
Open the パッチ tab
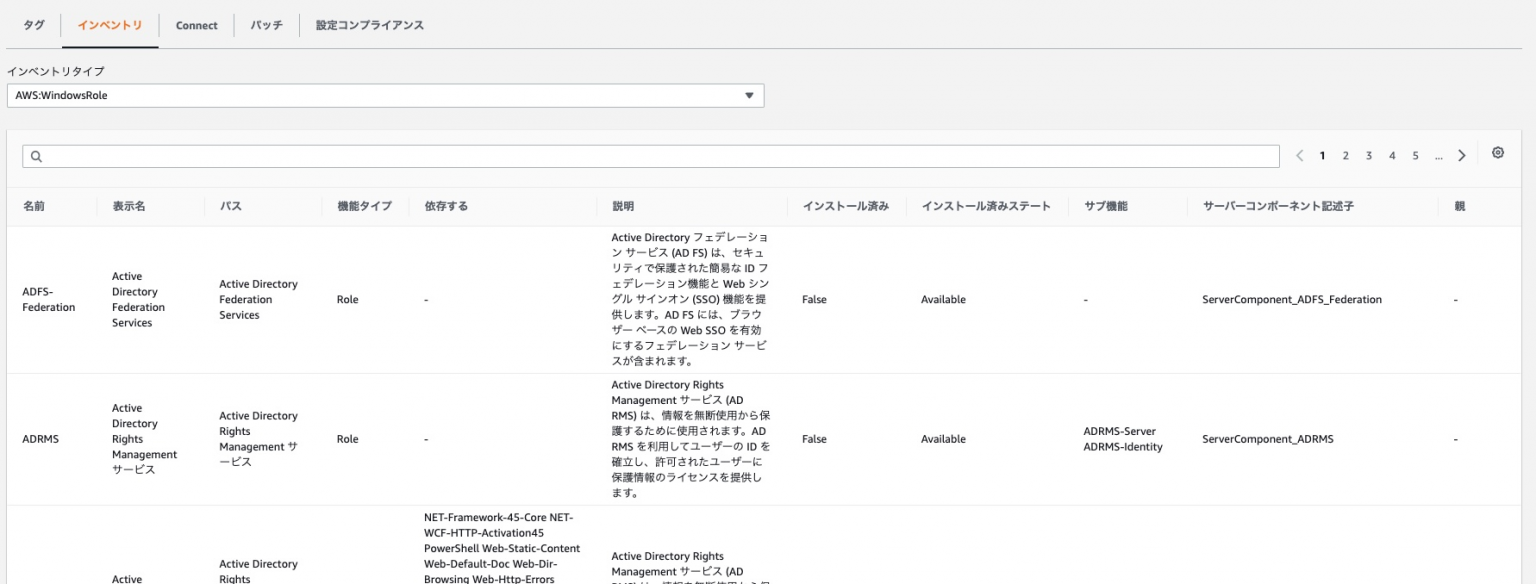pos(266,25)
